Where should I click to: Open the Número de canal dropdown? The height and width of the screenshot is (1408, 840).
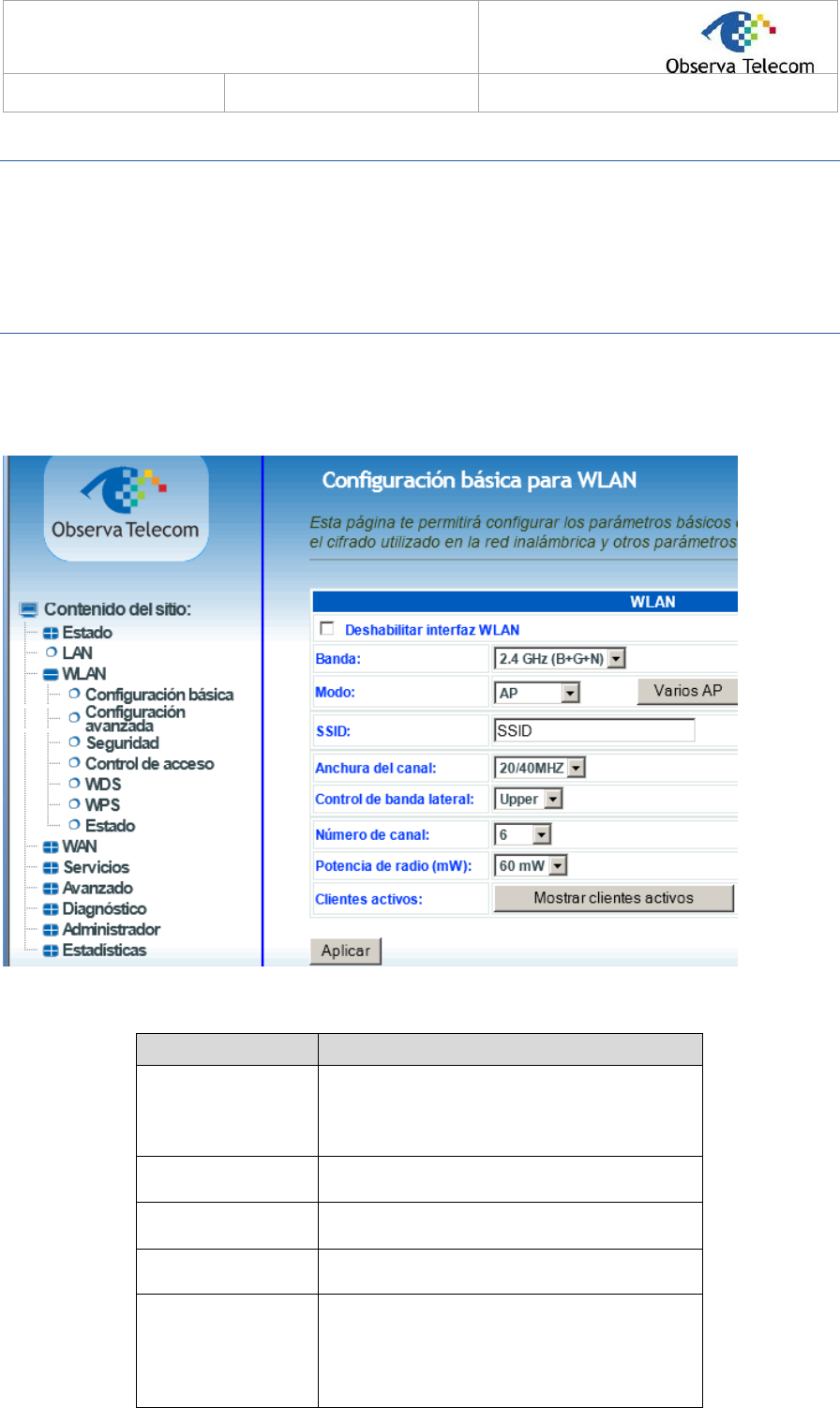[x=523, y=834]
